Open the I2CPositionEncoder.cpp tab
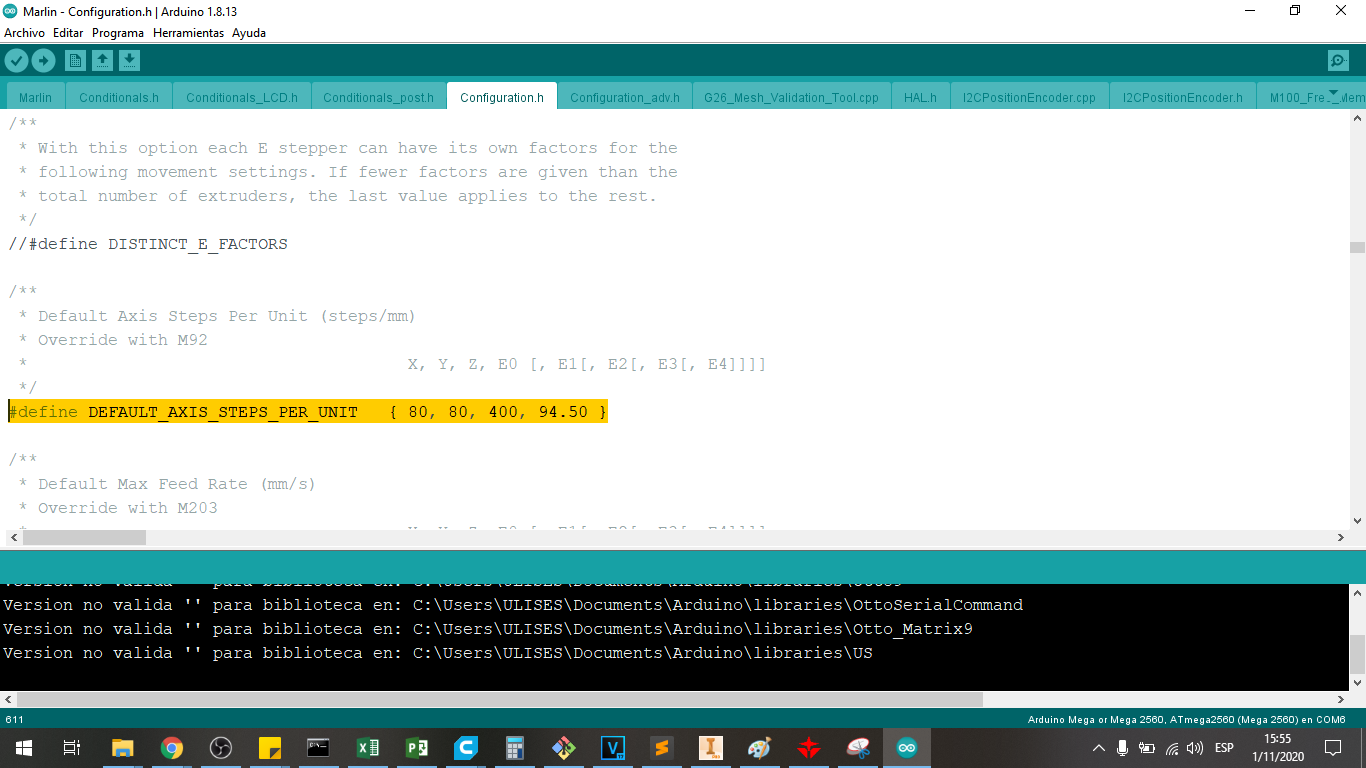The height and width of the screenshot is (768, 1366). (1029, 97)
